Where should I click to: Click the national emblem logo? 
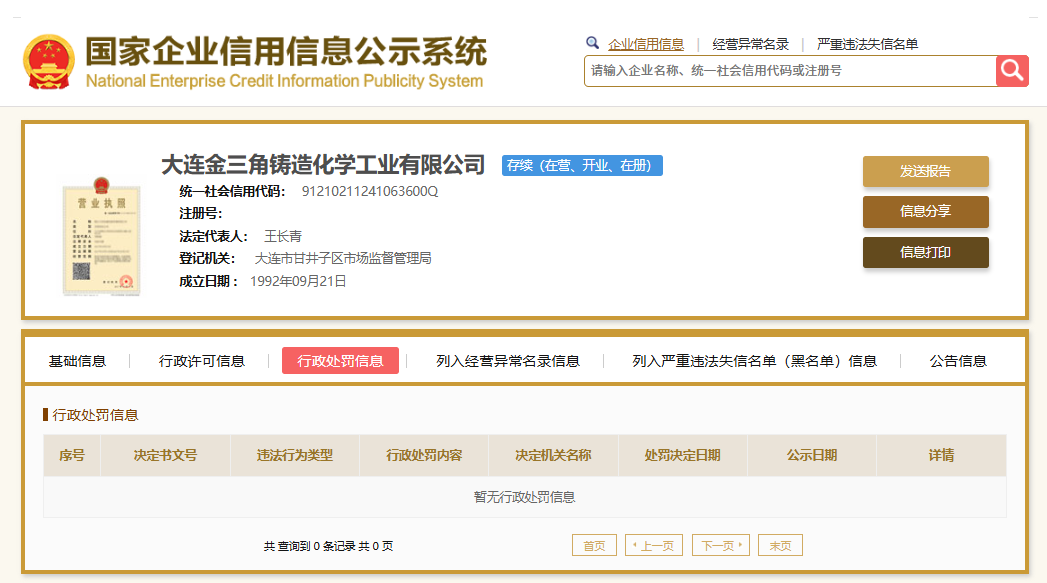(x=49, y=62)
